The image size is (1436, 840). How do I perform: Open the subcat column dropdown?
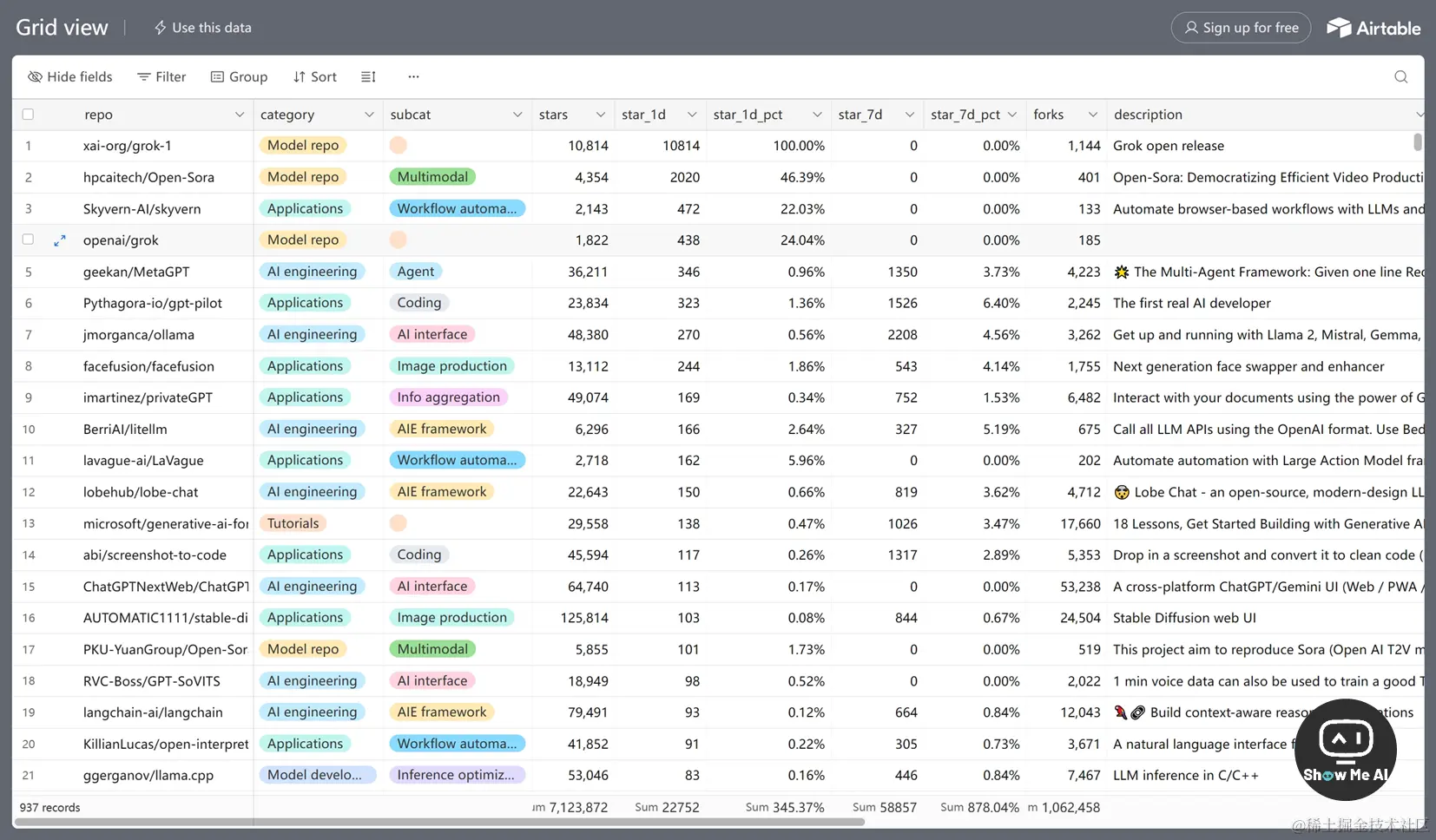[517, 115]
